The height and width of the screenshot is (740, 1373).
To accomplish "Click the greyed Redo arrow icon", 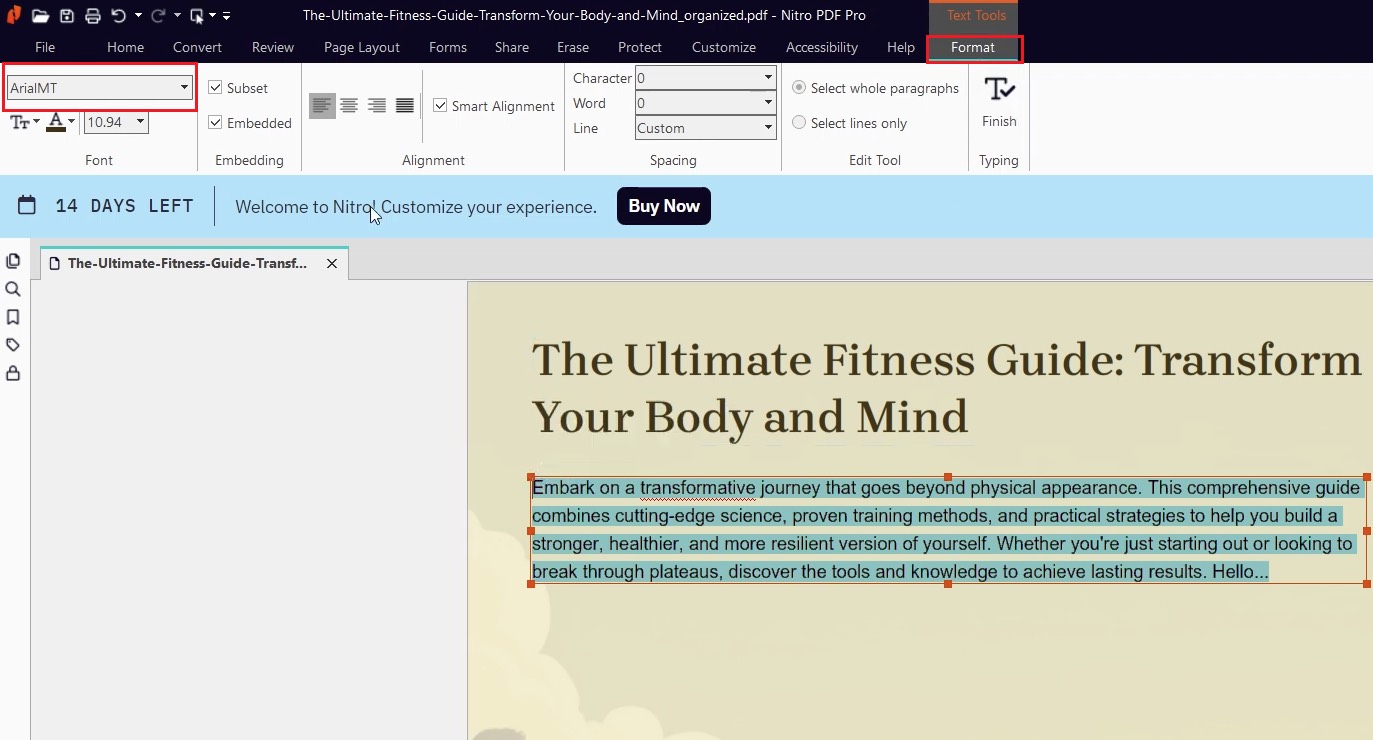I will (158, 16).
